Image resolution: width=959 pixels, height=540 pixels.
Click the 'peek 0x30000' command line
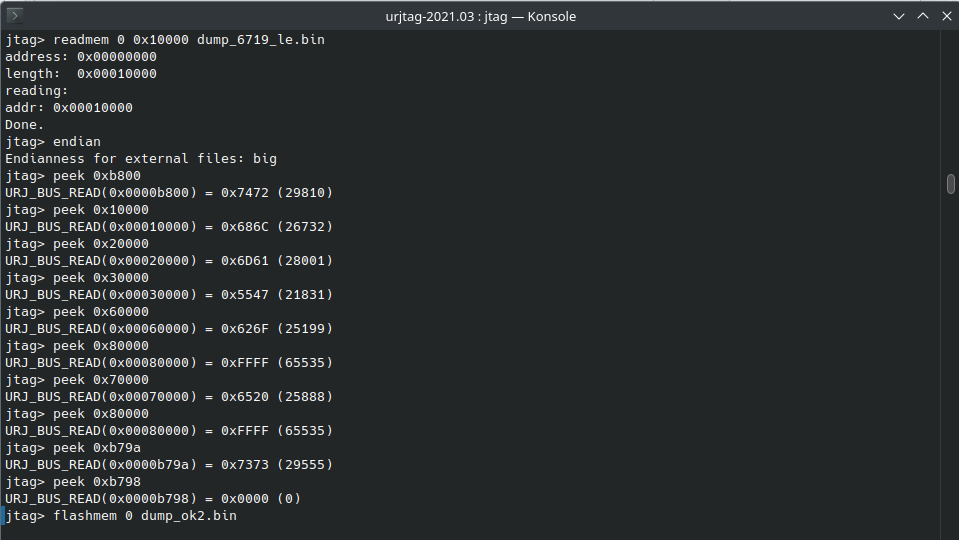point(77,278)
